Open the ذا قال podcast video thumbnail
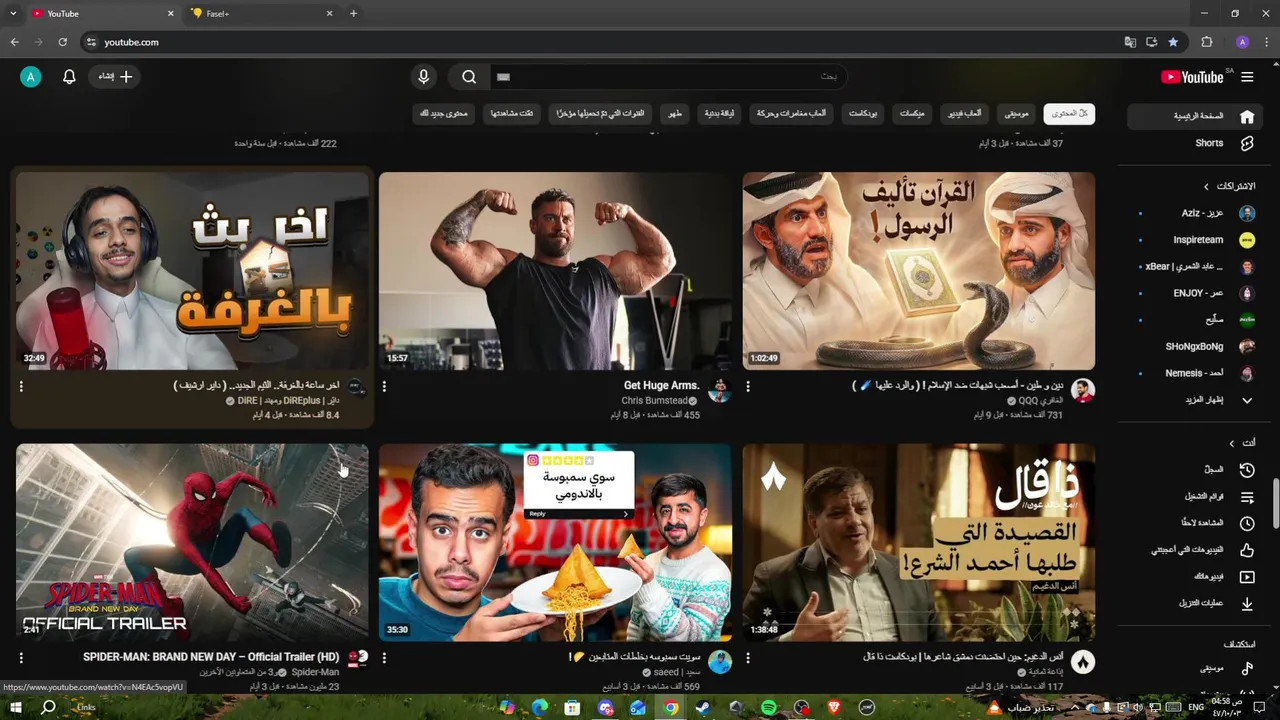This screenshot has width=1280, height=720. 919,542
